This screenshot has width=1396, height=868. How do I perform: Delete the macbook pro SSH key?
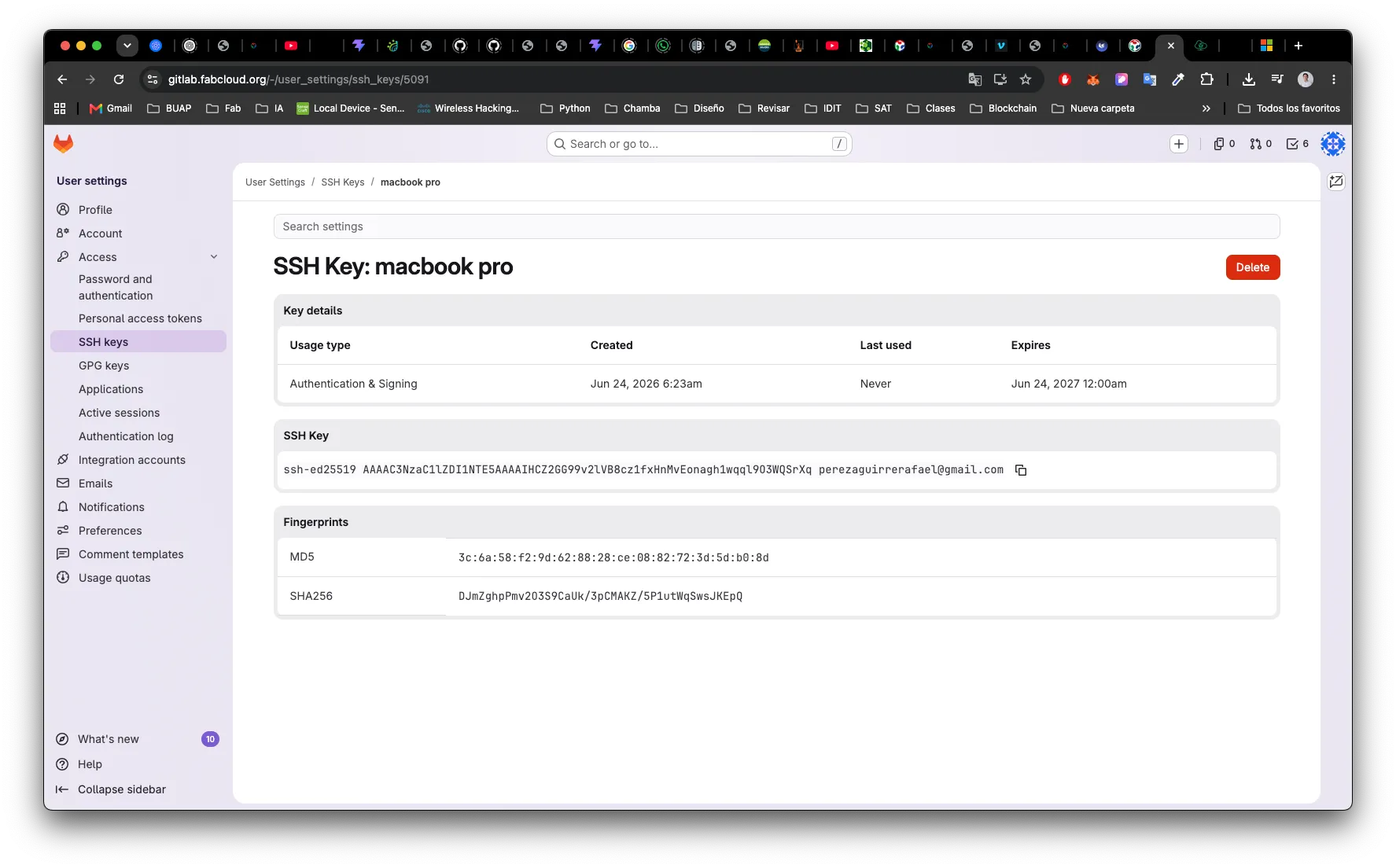tap(1252, 267)
